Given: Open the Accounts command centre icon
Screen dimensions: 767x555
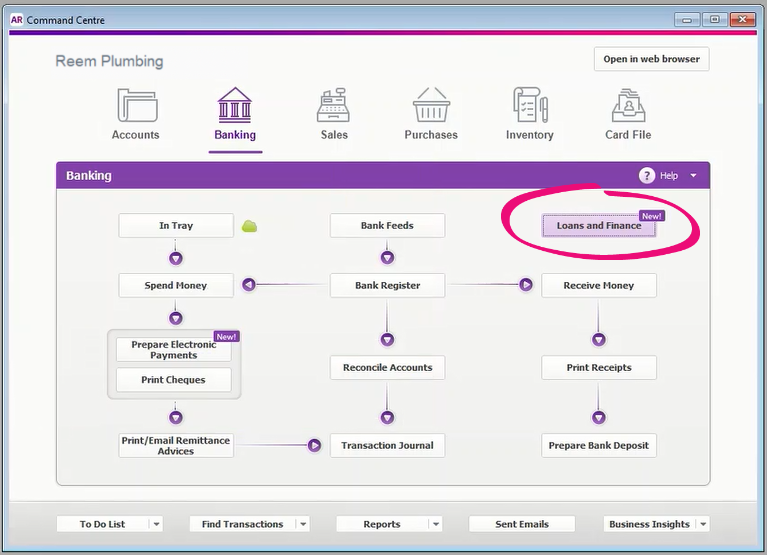Looking at the screenshot, I should (136, 106).
